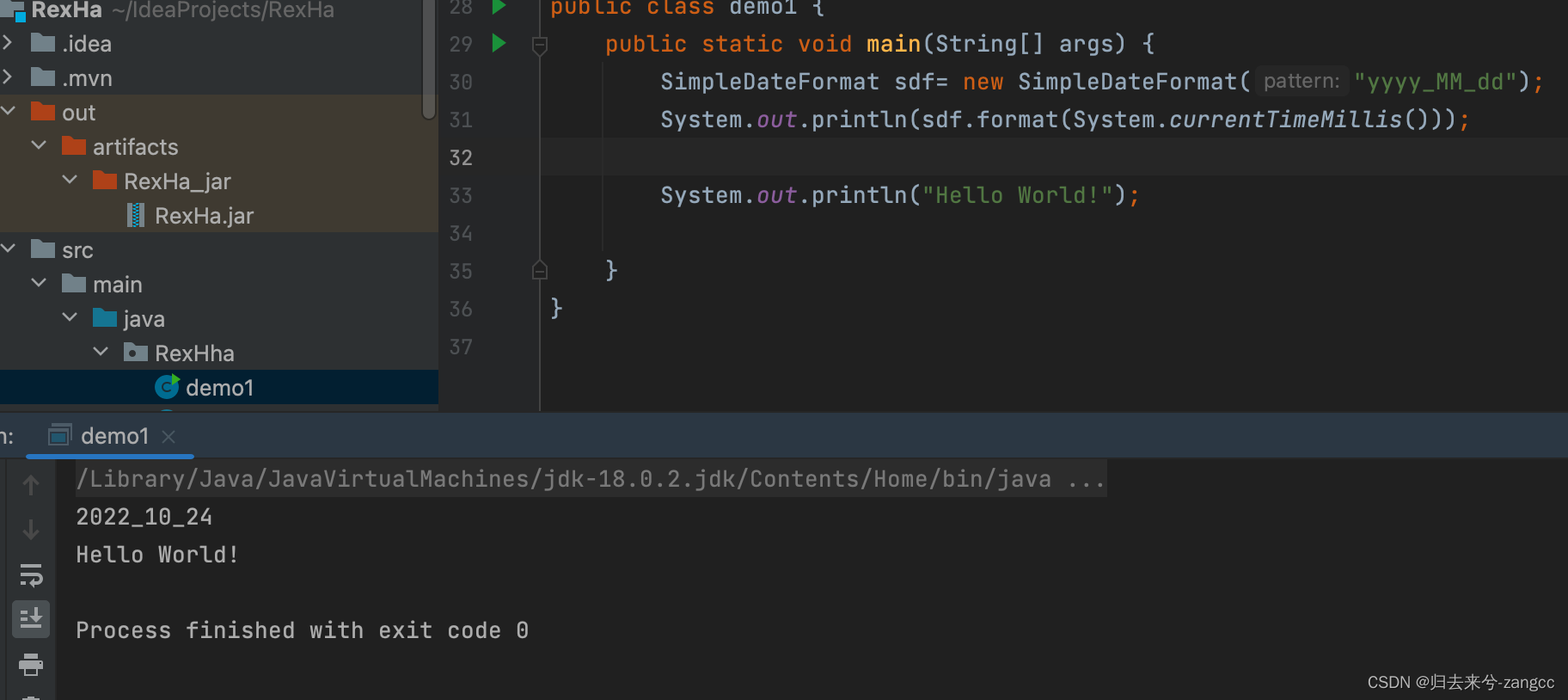Click line number 33 in gutter
The height and width of the screenshot is (700, 1568).
click(x=461, y=195)
